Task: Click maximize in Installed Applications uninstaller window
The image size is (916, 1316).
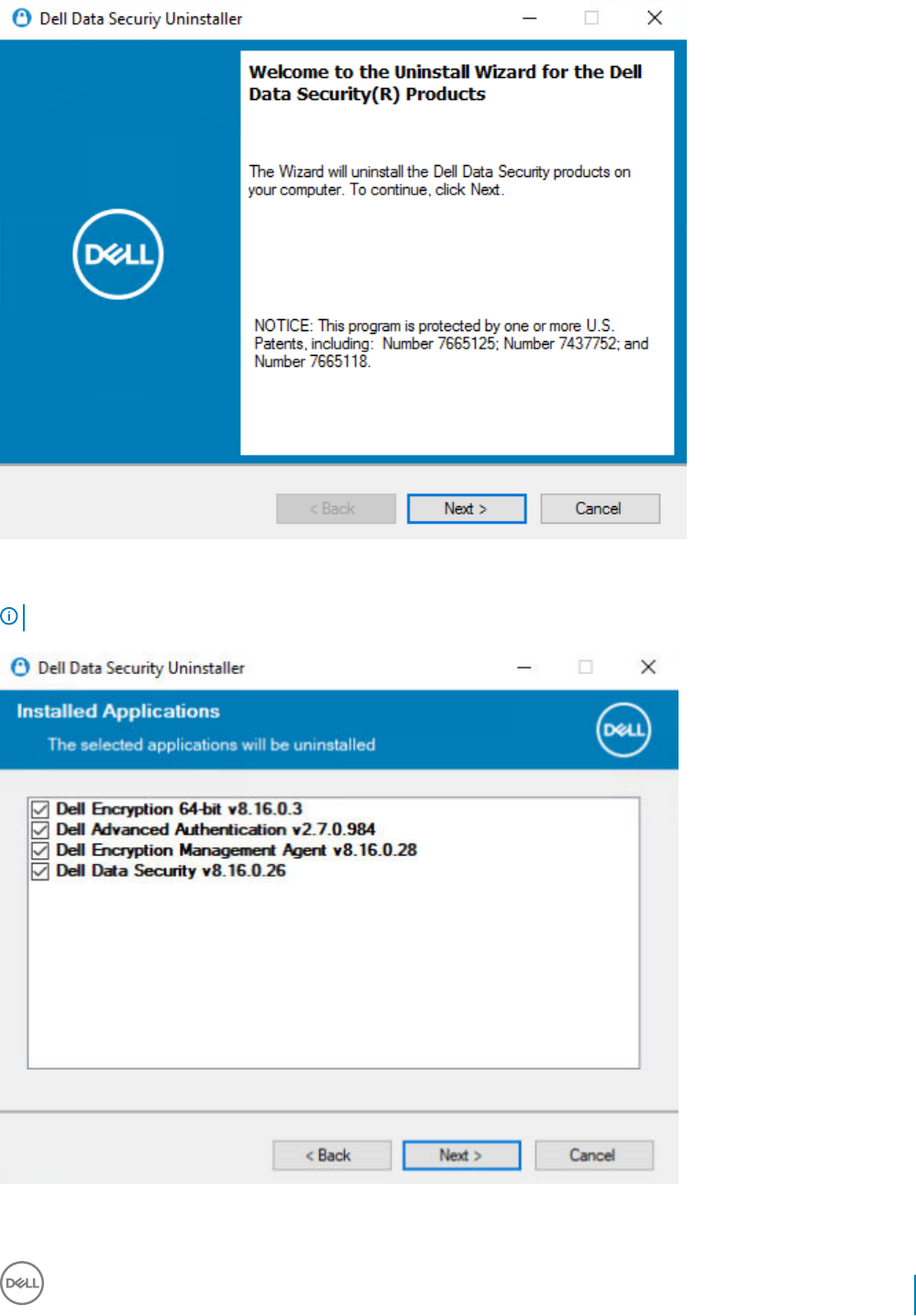Action: (x=586, y=667)
